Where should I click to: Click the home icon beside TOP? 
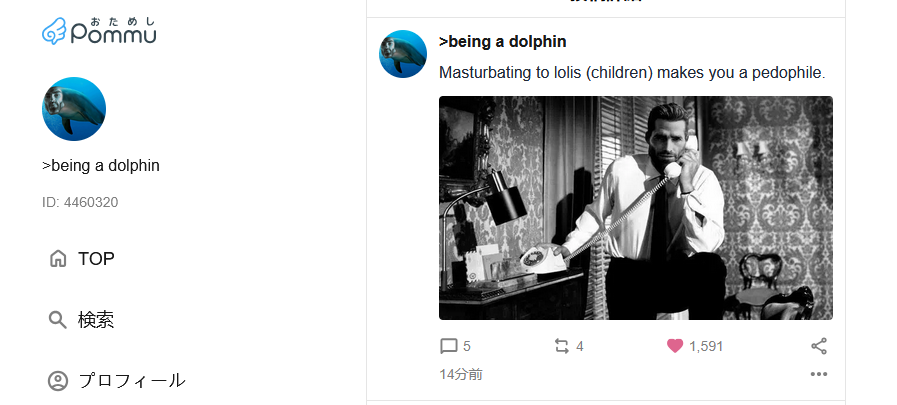pos(58,259)
